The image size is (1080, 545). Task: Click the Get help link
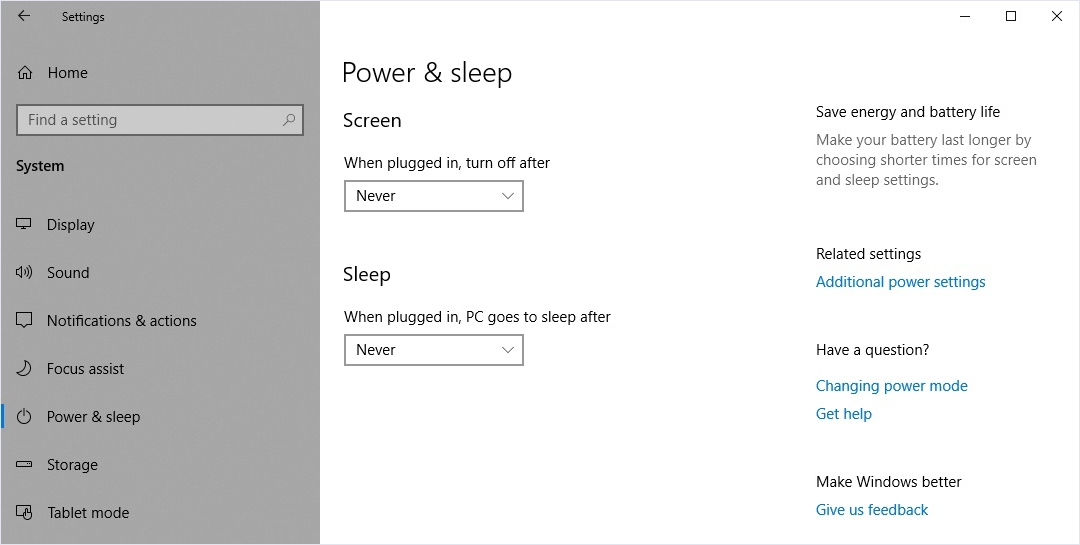pyautogui.click(x=844, y=414)
